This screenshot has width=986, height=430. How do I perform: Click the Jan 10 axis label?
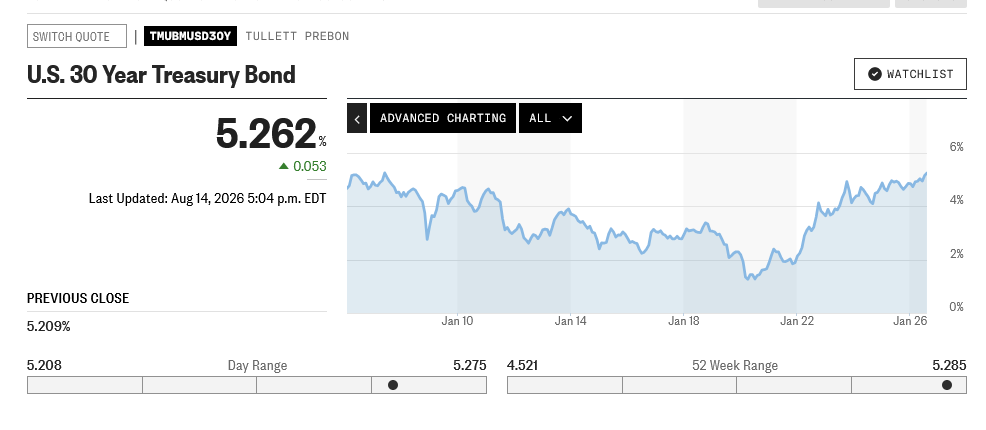click(x=457, y=321)
